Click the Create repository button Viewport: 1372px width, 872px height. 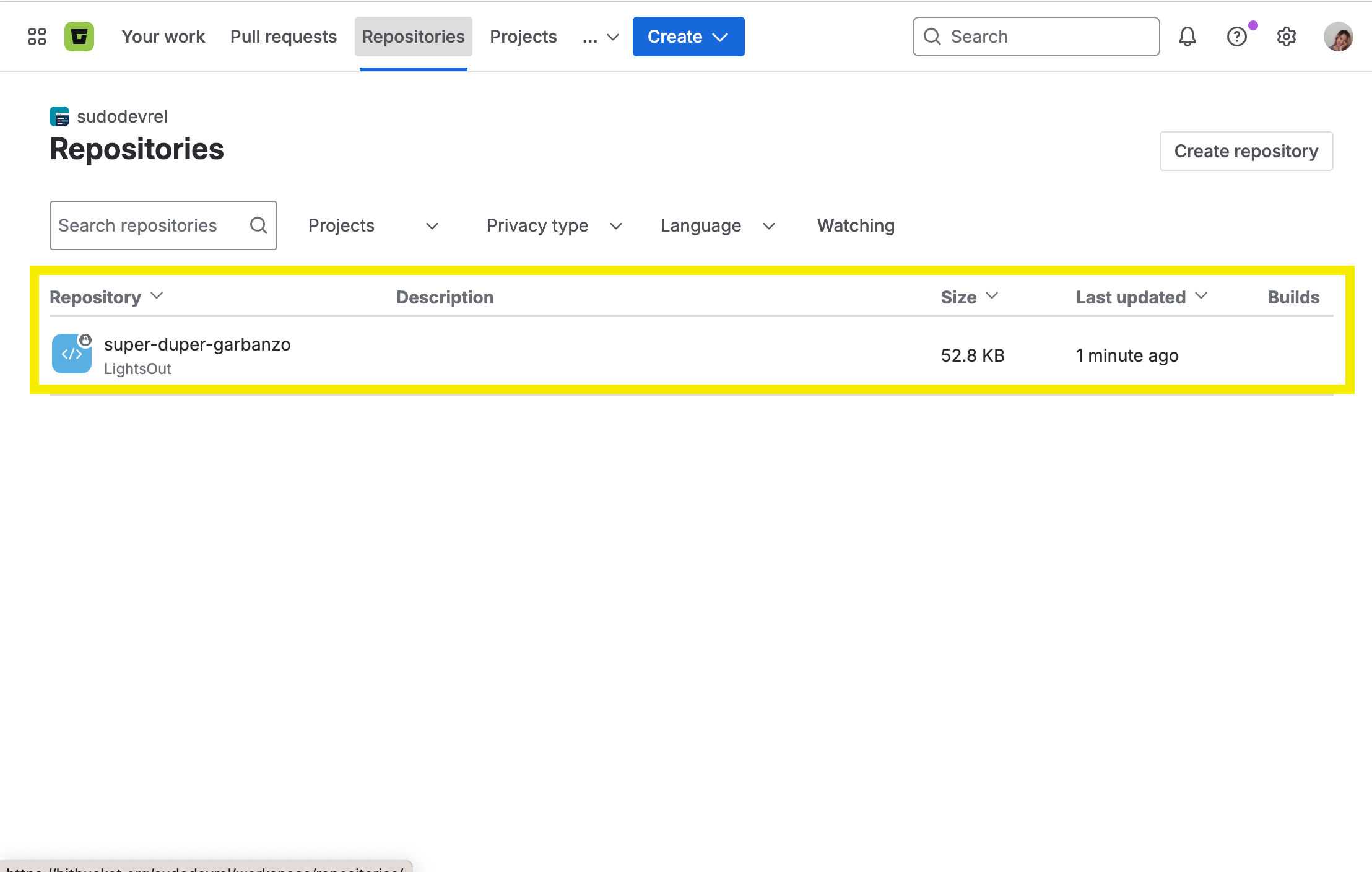click(1246, 151)
